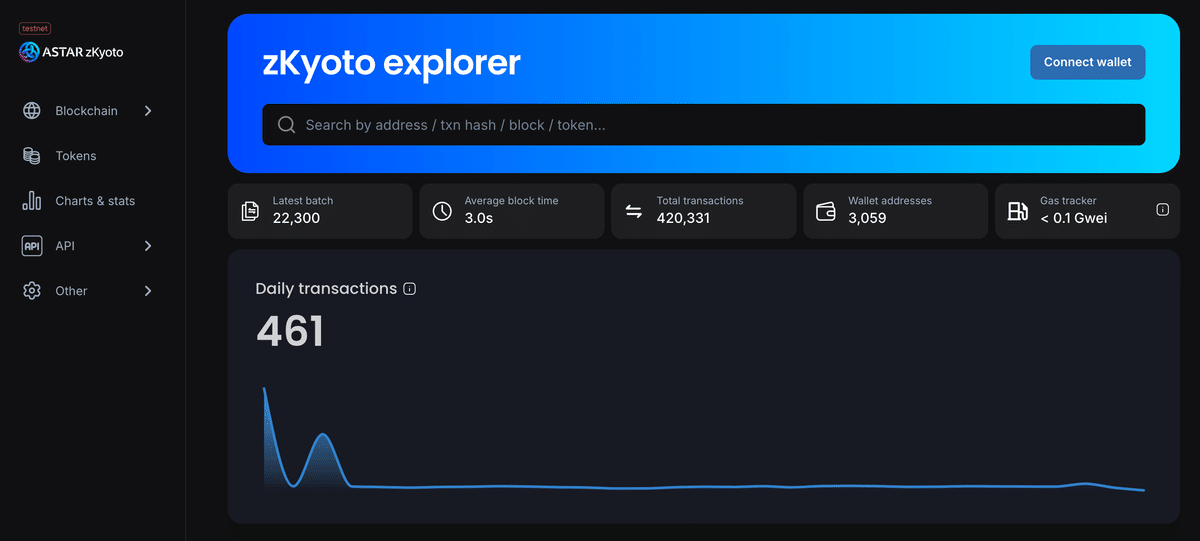Expand the Other menu chevron
The image size is (1200, 541).
148,291
